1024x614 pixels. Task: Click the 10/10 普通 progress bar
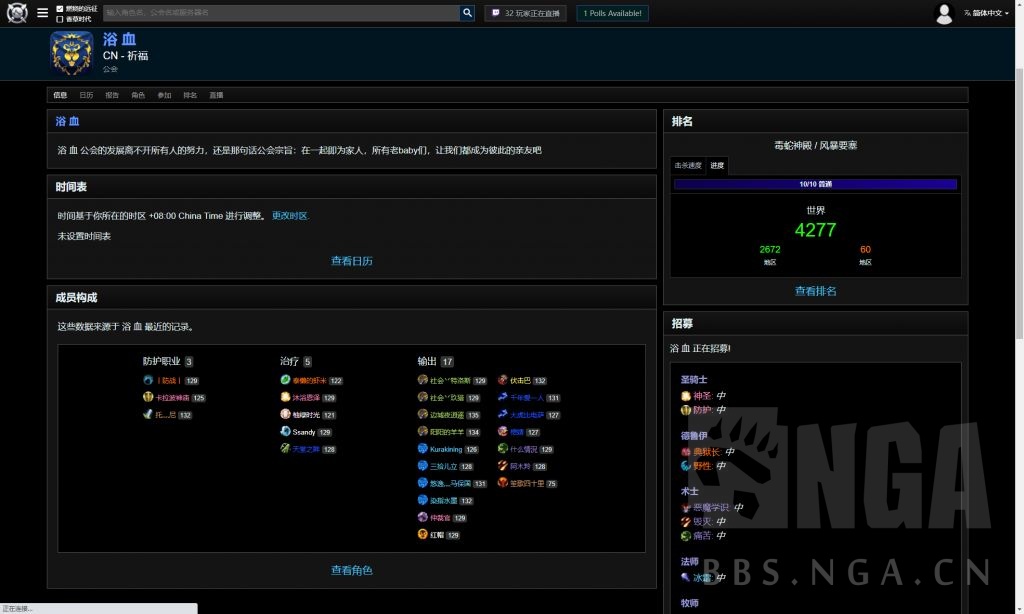coord(815,184)
